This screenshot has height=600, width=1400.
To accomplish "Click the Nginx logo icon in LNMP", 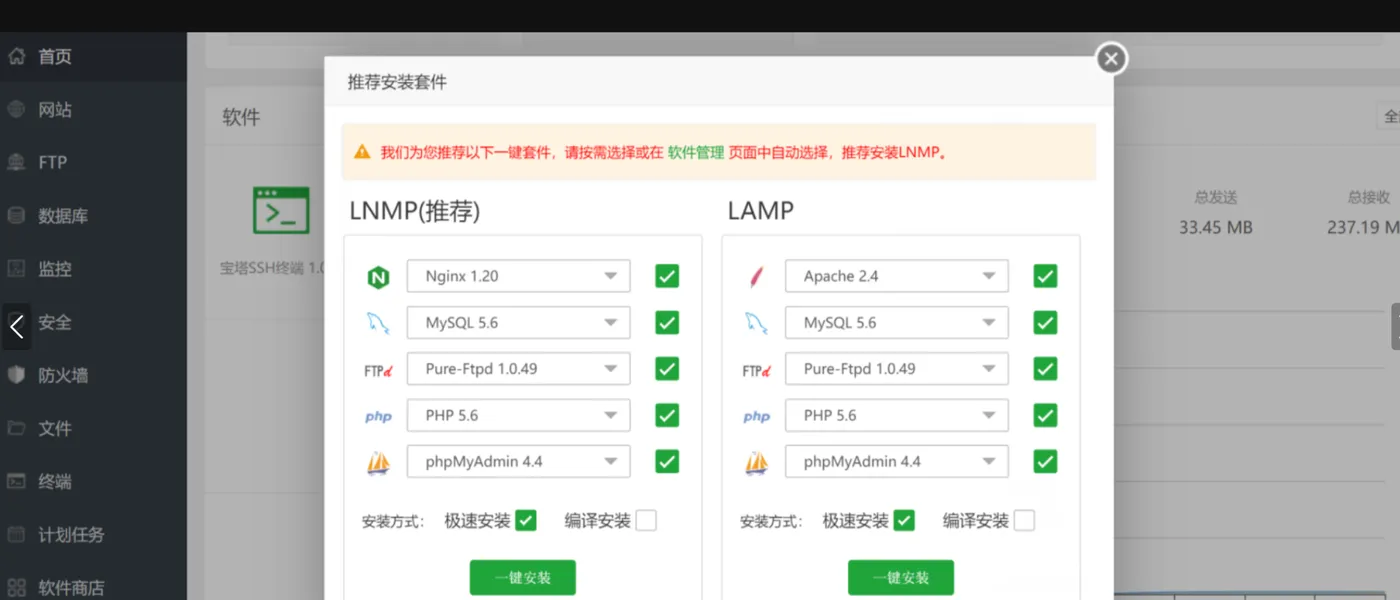I will pos(378,277).
